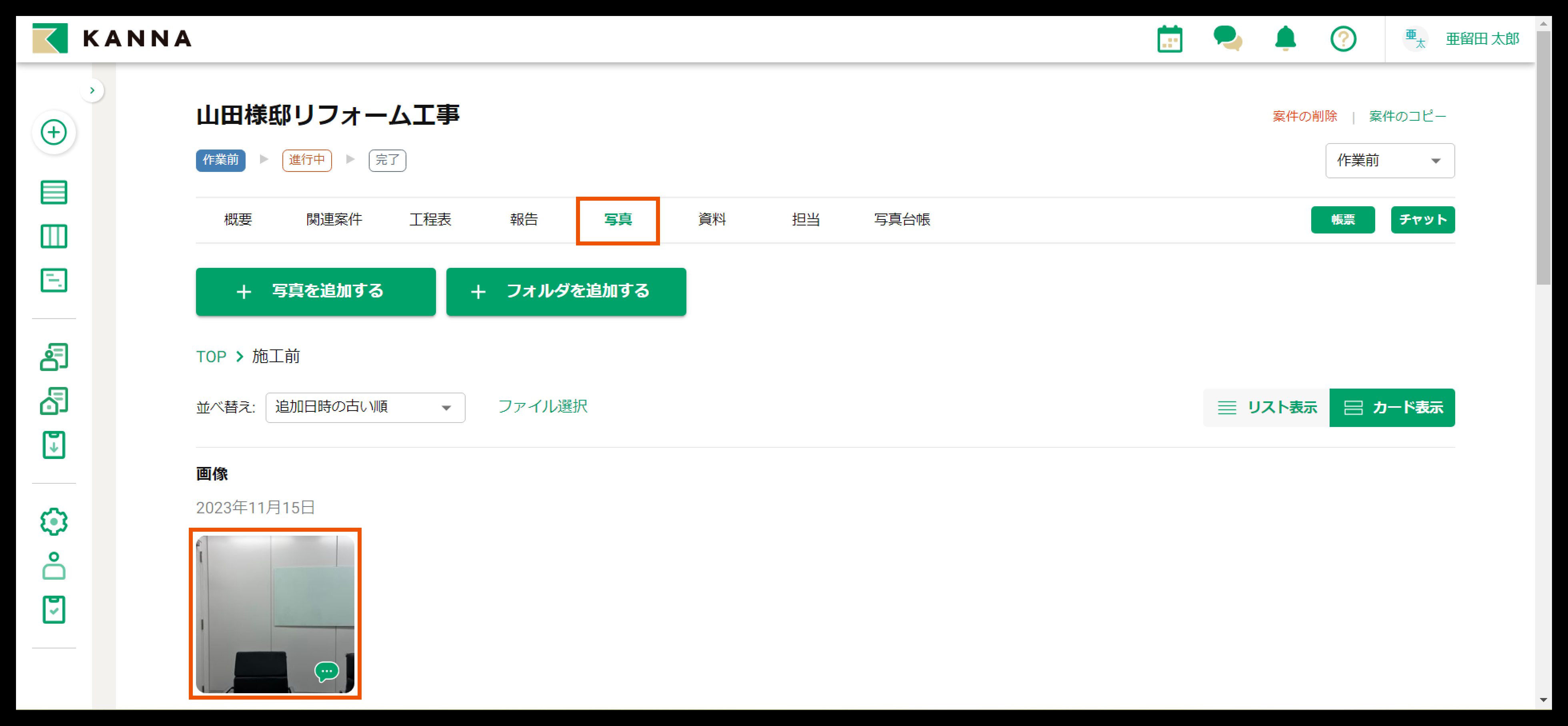Open the settings gear icon in sidebar
Image resolution: width=1568 pixels, height=726 pixels.
pos(54,522)
